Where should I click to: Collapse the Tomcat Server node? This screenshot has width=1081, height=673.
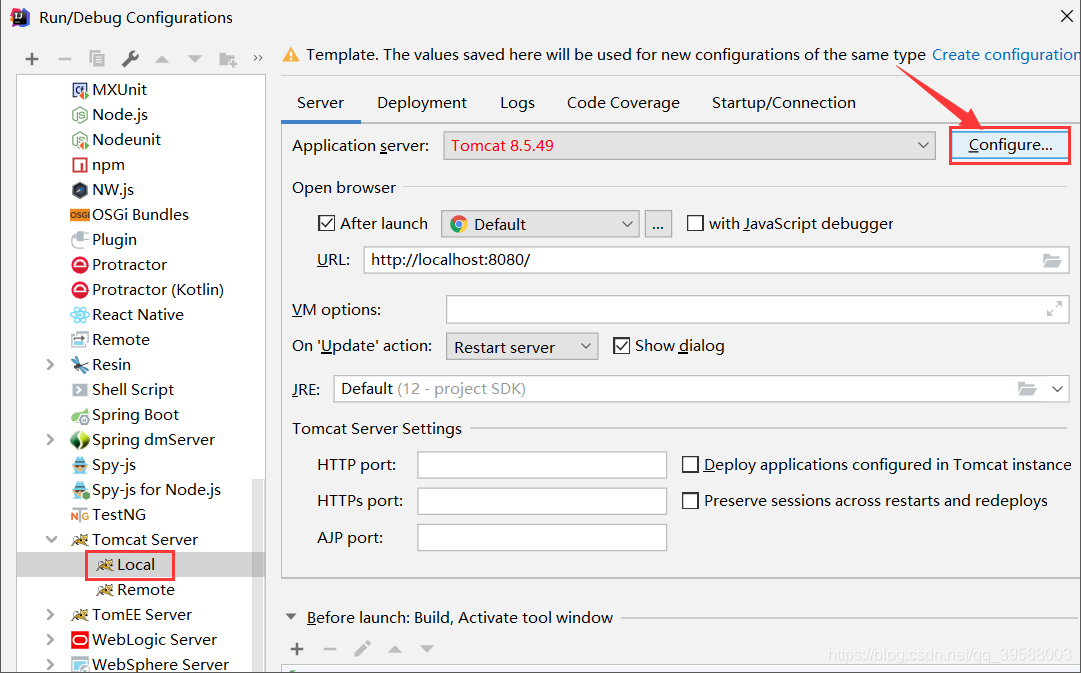[x=51, y=540]
